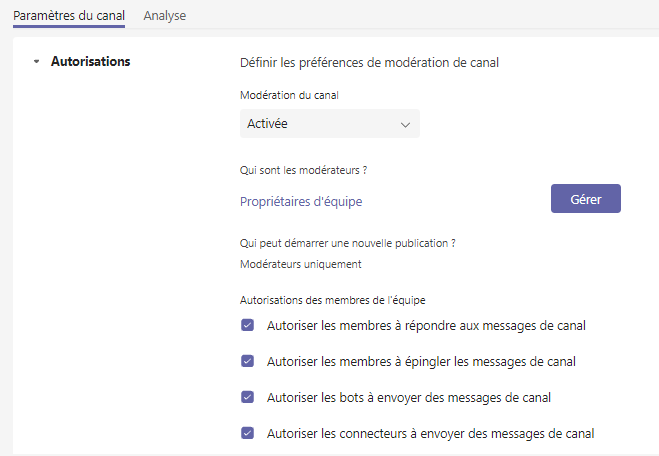Click the Gérer button
The width and height of the screenshot is (659, 456).
coord(585,198)
